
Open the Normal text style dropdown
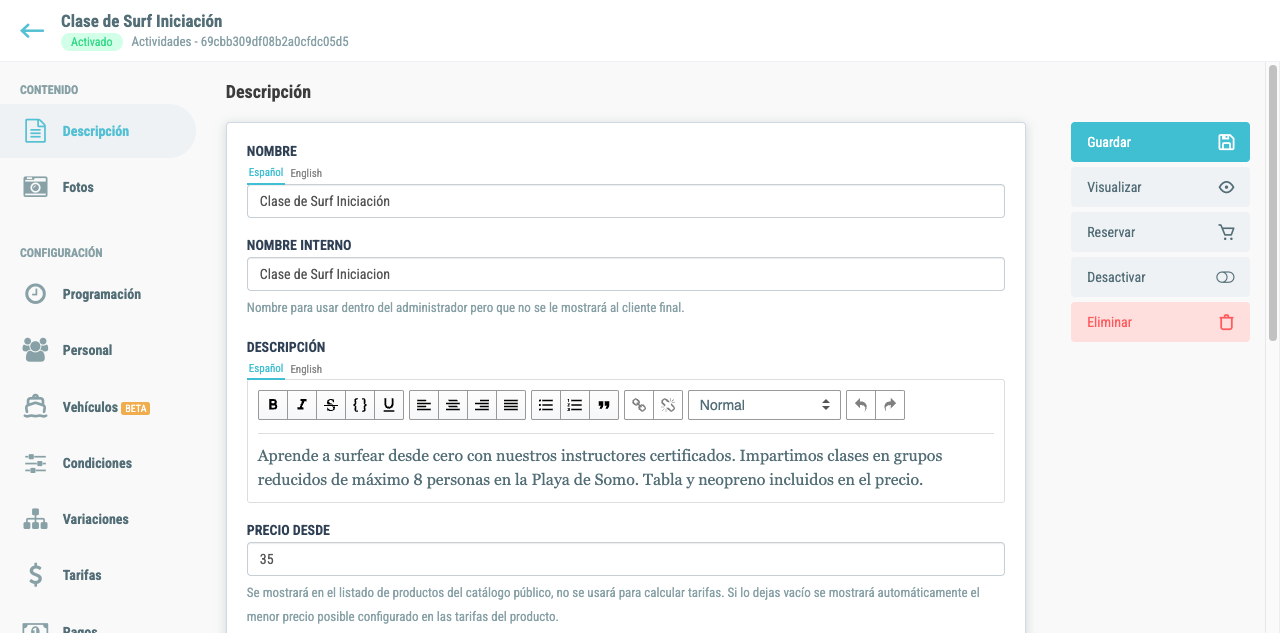pos(764,405)
